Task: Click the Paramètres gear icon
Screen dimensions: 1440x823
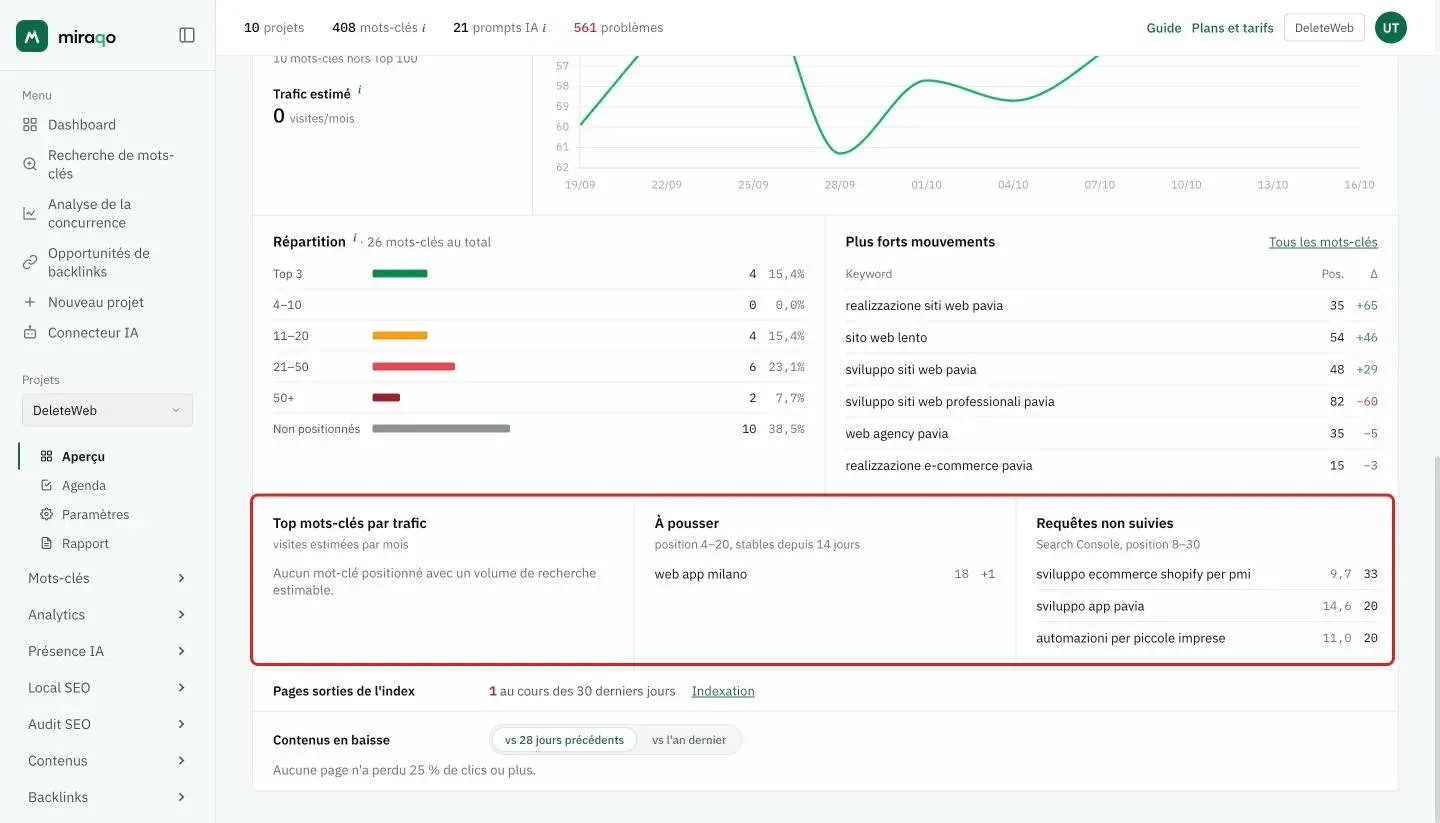Action: [x=46, y=514]
